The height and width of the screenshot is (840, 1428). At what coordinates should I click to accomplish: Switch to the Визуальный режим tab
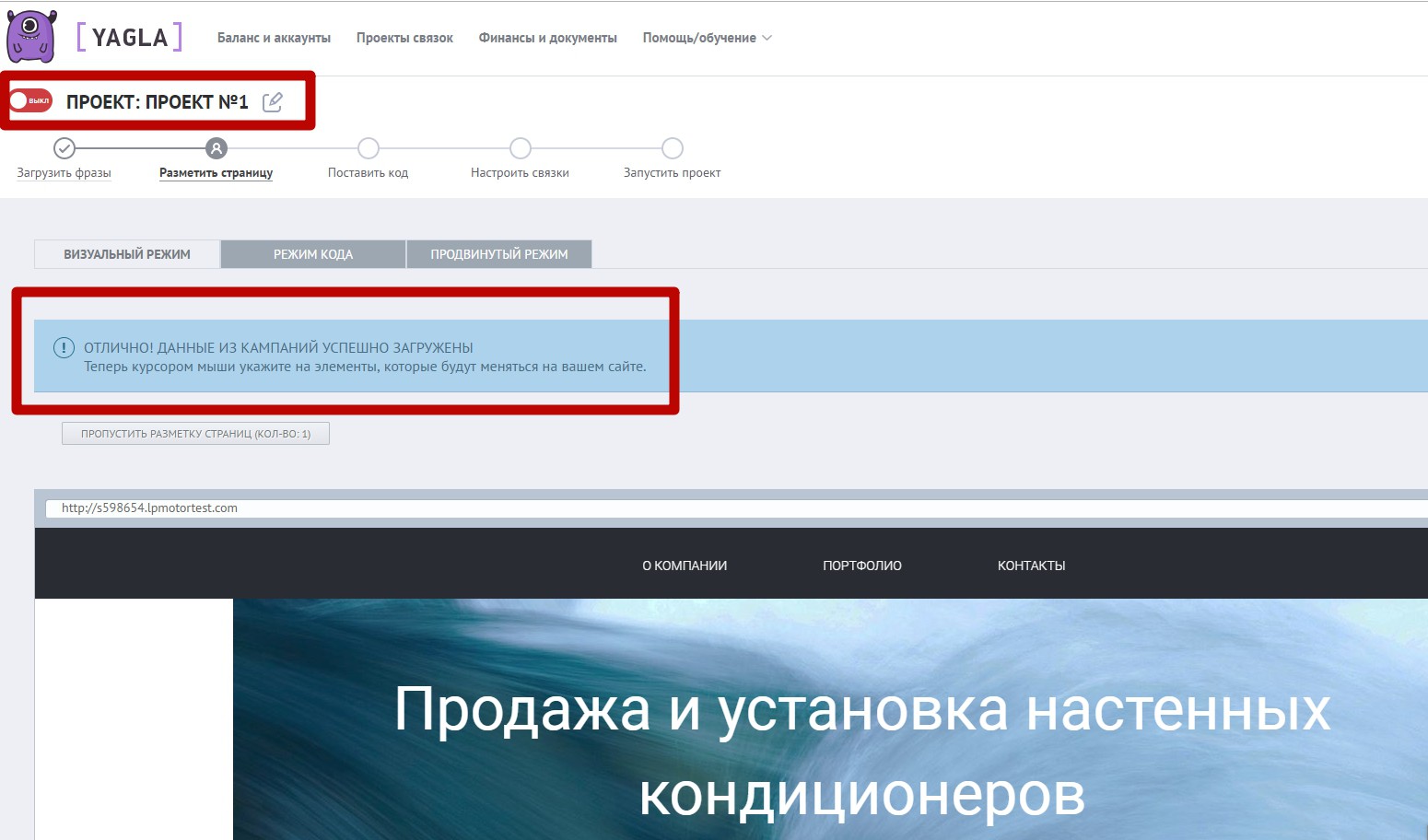[127, 254]
